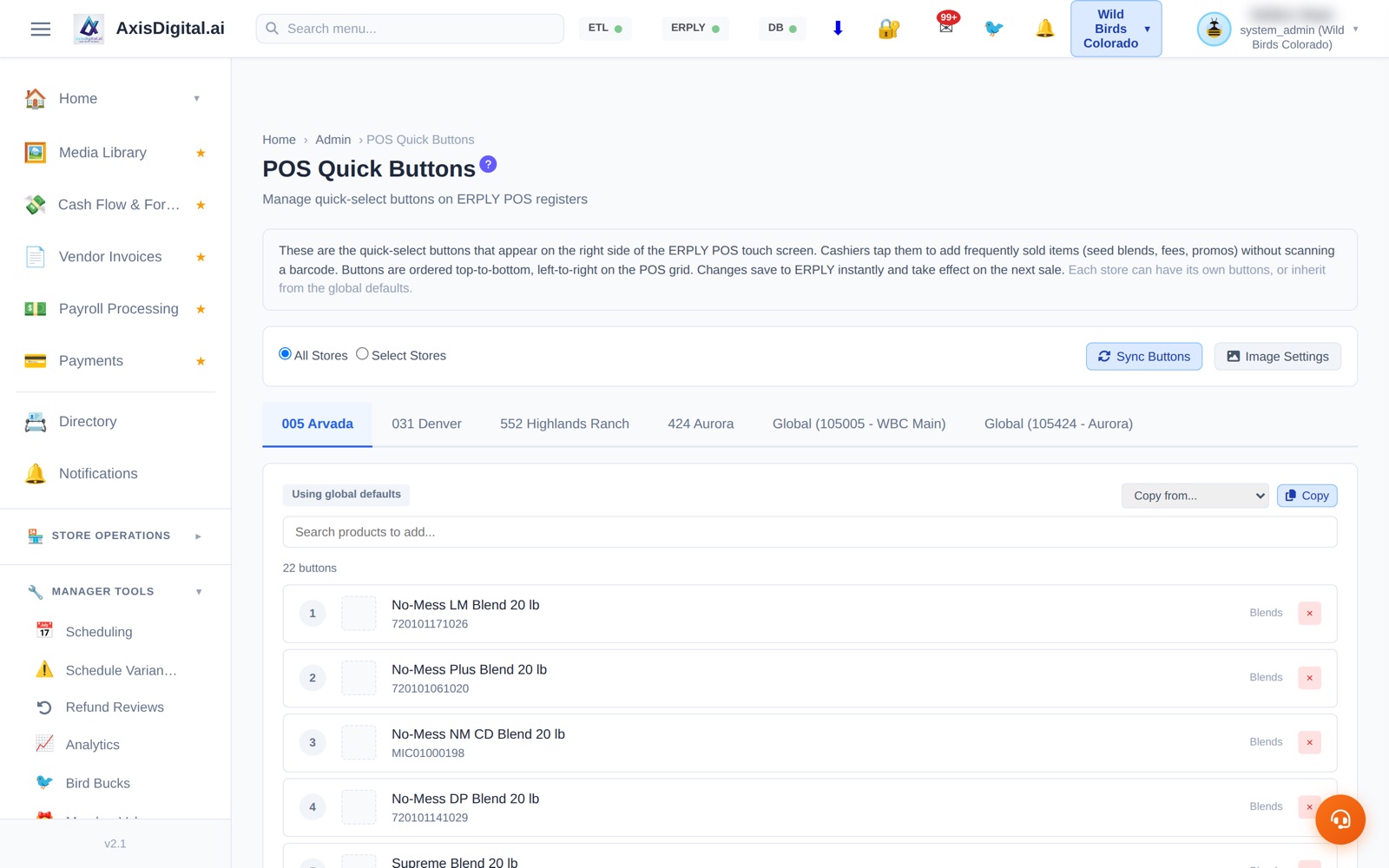Open the Copy from... dropdown
Image resolution: width=1389 pixels, height=868 pixels.
coord(1195,496)
